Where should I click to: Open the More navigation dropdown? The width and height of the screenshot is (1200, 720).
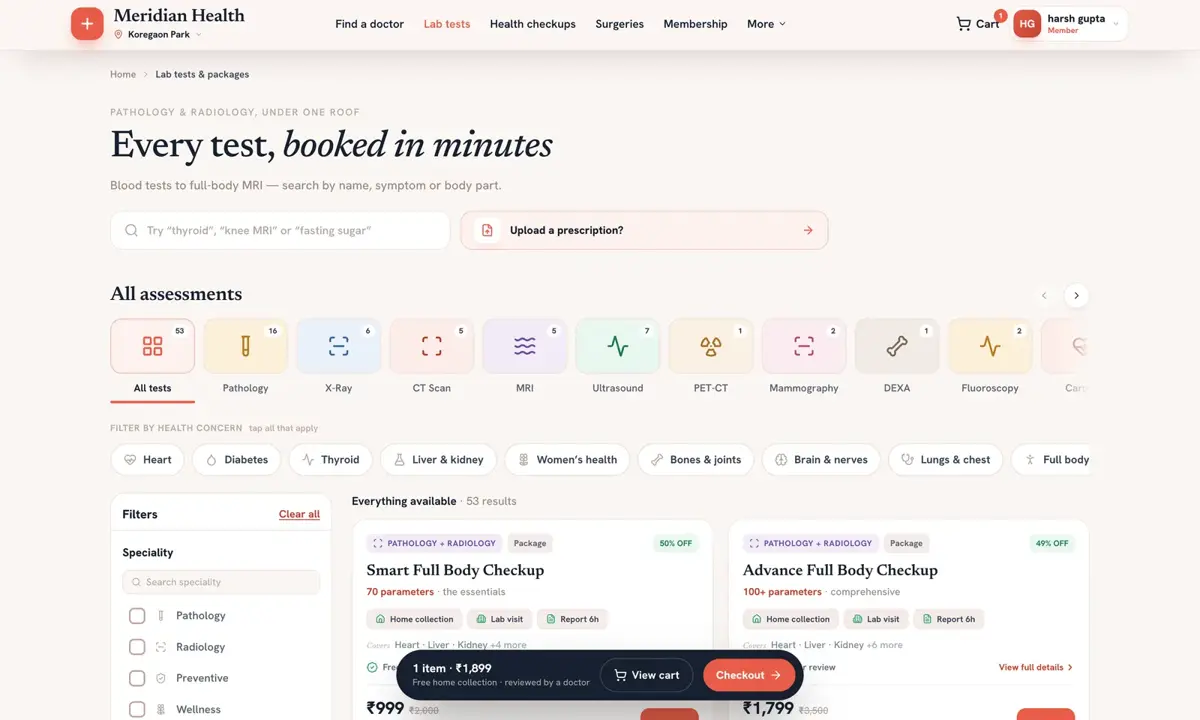coord(766,24)
